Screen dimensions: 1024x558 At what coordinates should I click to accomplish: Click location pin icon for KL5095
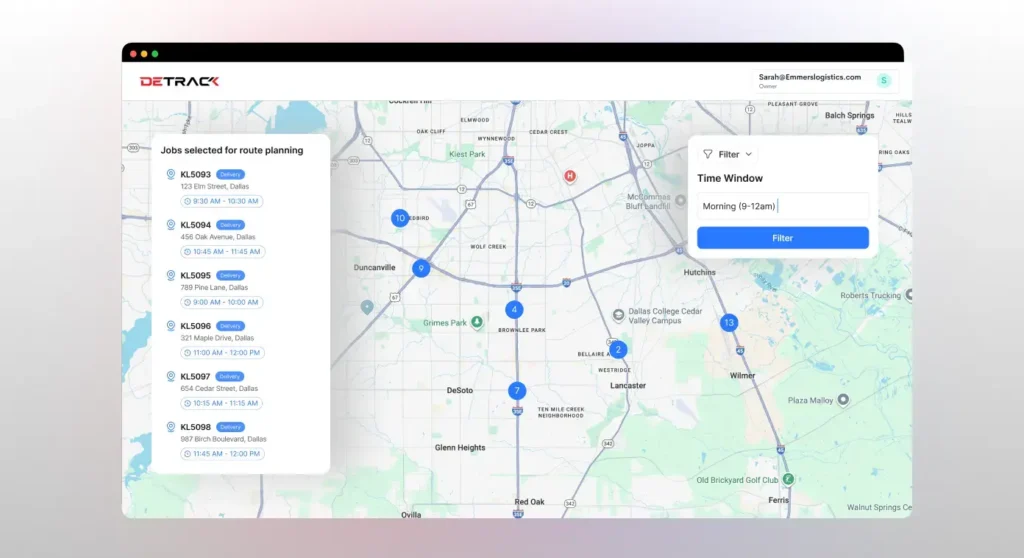tap(170, 275)
